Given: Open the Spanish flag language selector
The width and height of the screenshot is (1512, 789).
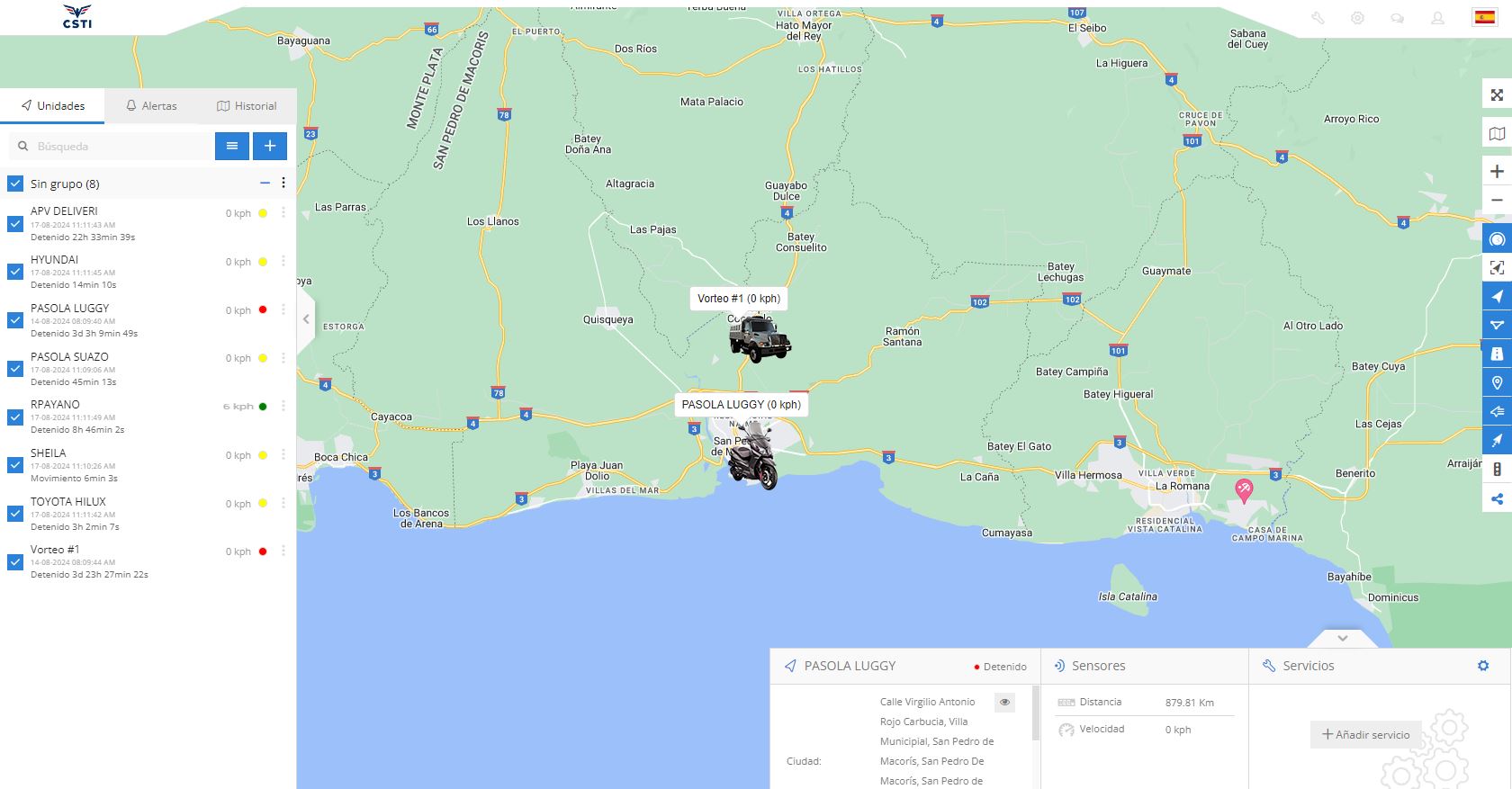Looking at the screenshot, I should click(x=1484, y=18).
